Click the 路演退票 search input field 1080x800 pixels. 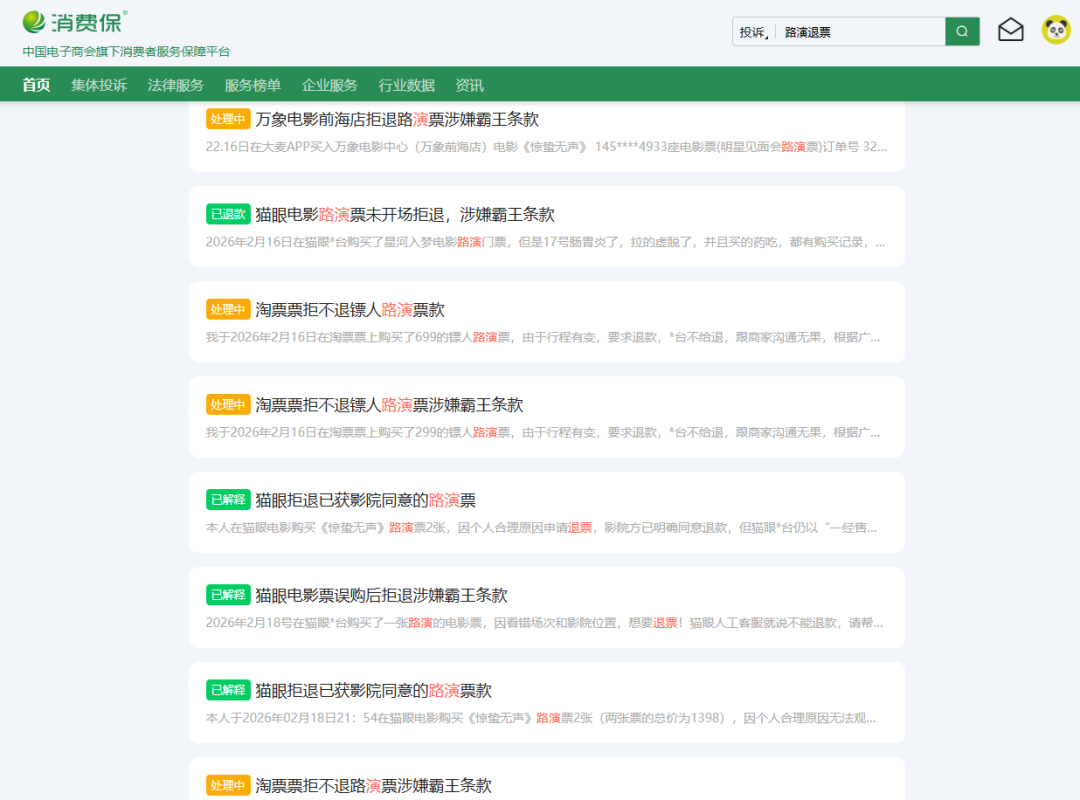(860, 32)
